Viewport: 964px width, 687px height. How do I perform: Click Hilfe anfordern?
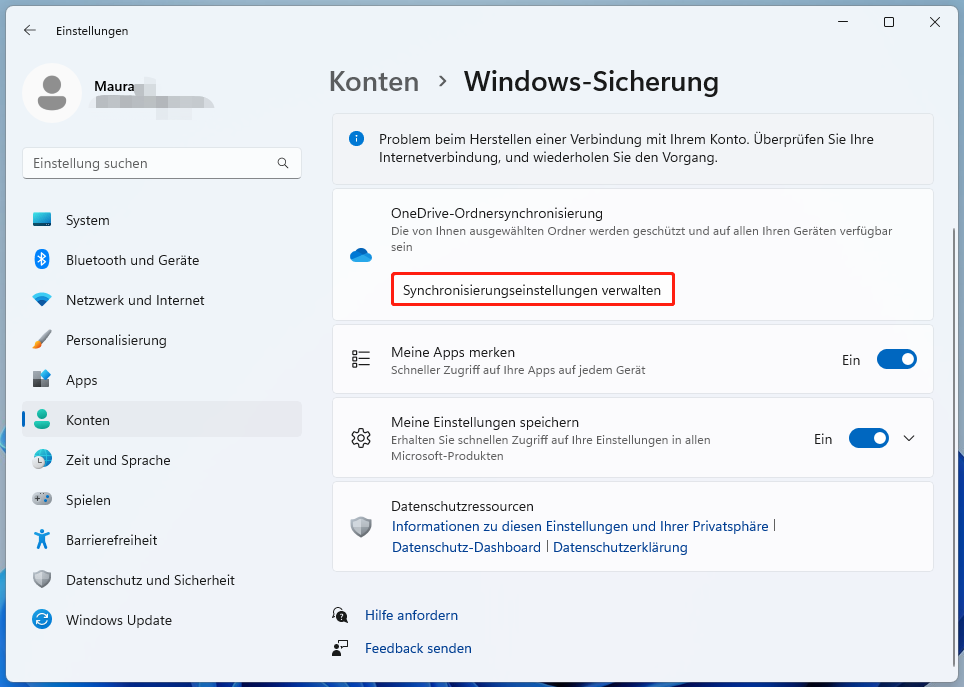[x=411, y=615]
